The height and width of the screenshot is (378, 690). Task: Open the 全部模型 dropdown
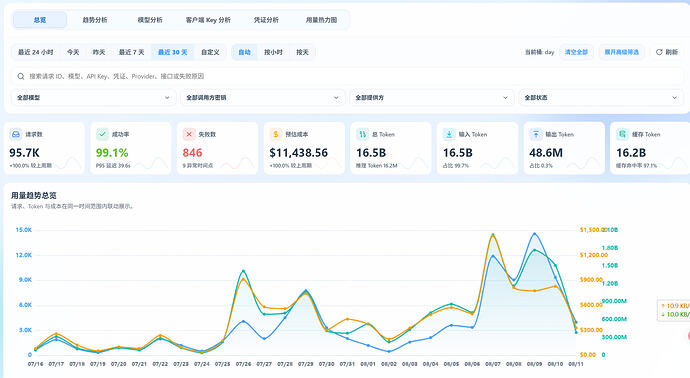click(93, 98)
